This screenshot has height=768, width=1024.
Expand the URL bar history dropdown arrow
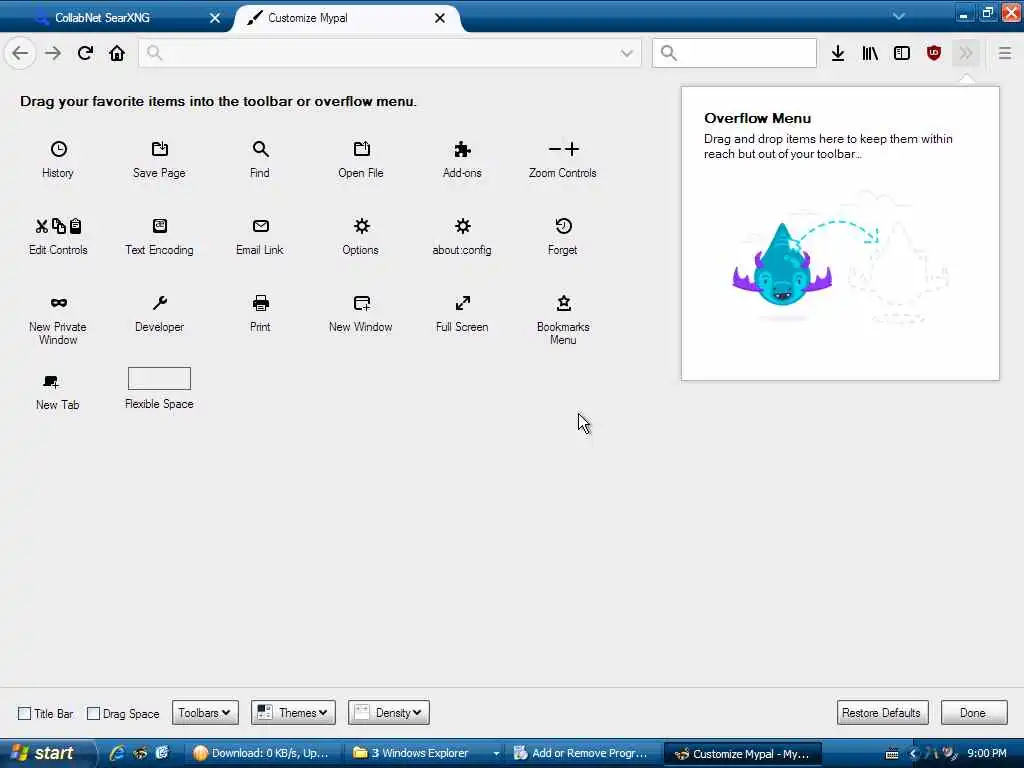[627, 54]
